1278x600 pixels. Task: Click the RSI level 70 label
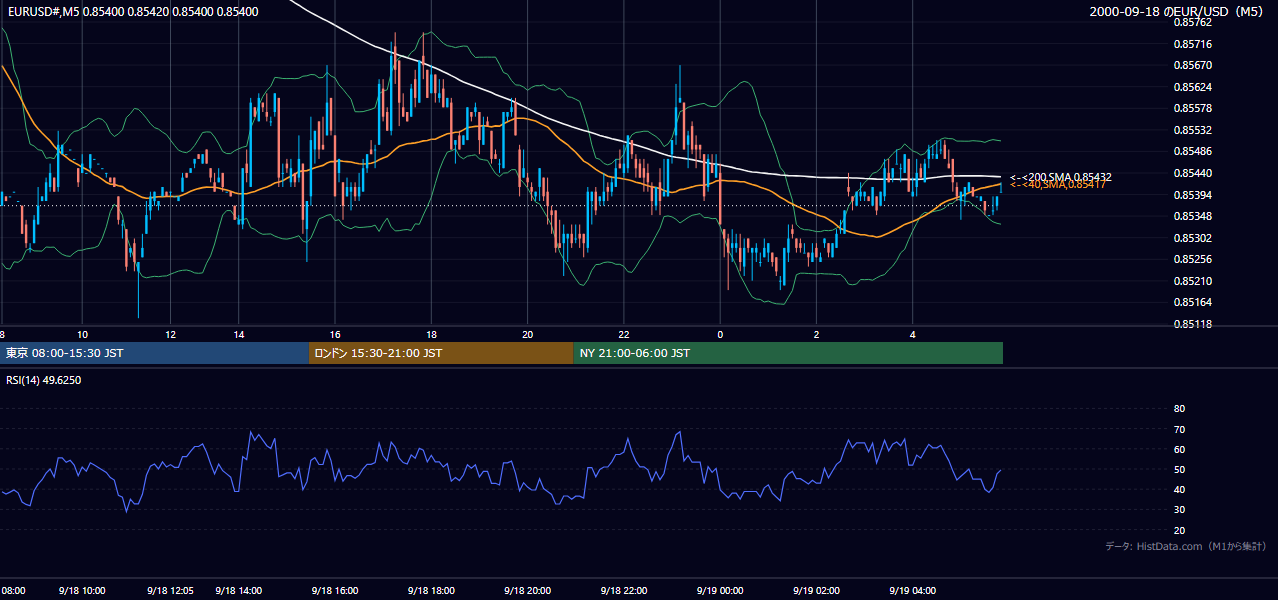click(x=1179, y=429)
